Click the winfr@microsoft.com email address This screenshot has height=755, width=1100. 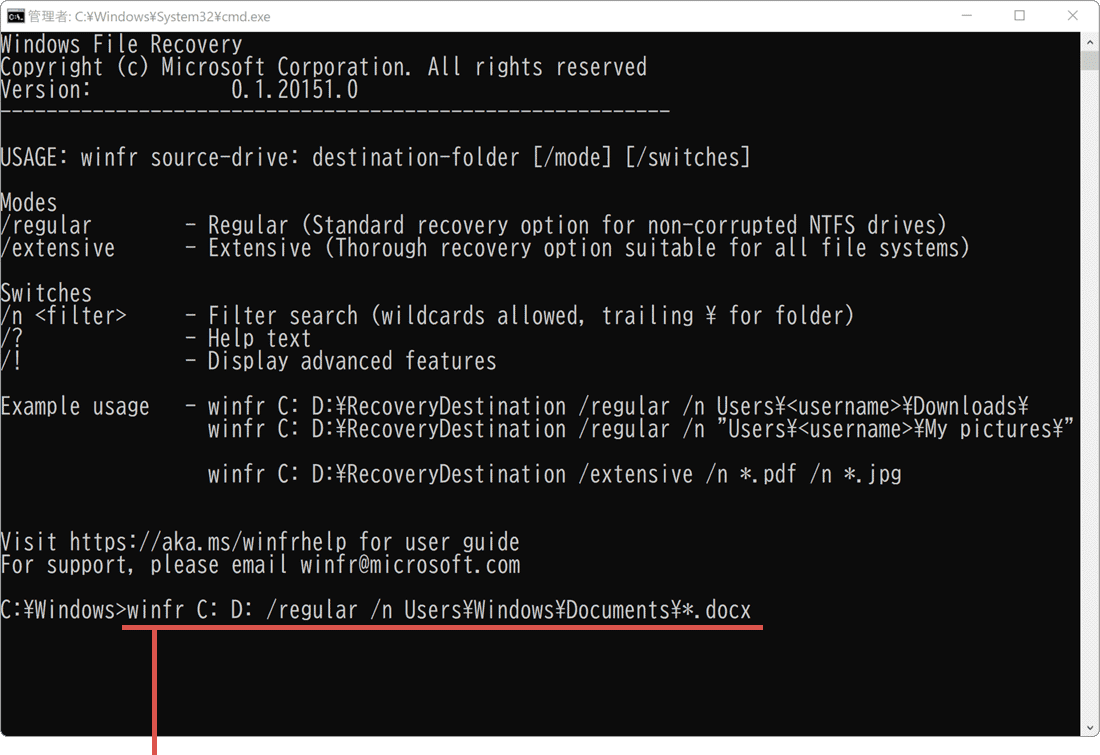(x=410, y=565)
